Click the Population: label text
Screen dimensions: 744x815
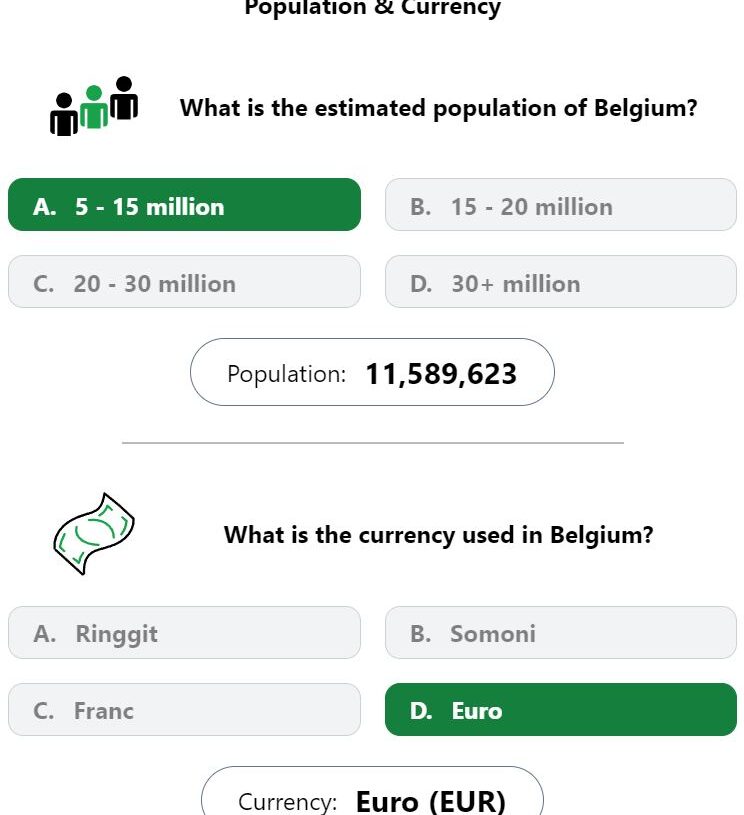point(286,374)
